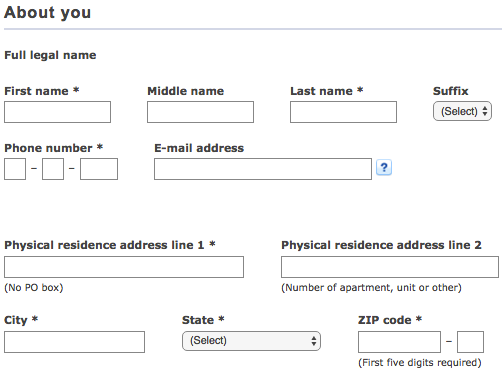Click the Suffix dropdown arrows
The width and height of the screenshot is (502, 372).
click(x=485, y=111)
